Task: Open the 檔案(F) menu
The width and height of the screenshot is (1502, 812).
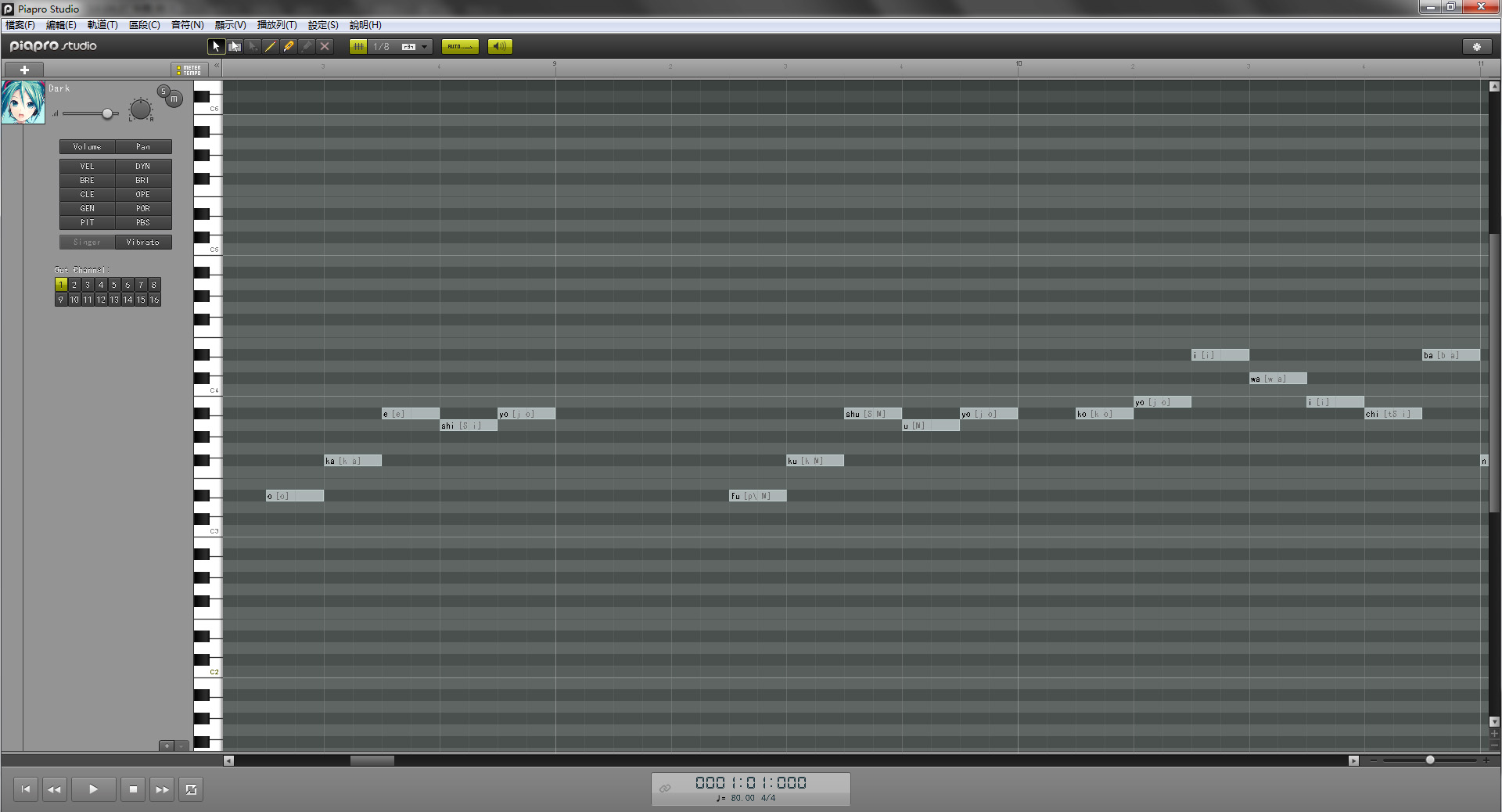Action: [20, 25]
